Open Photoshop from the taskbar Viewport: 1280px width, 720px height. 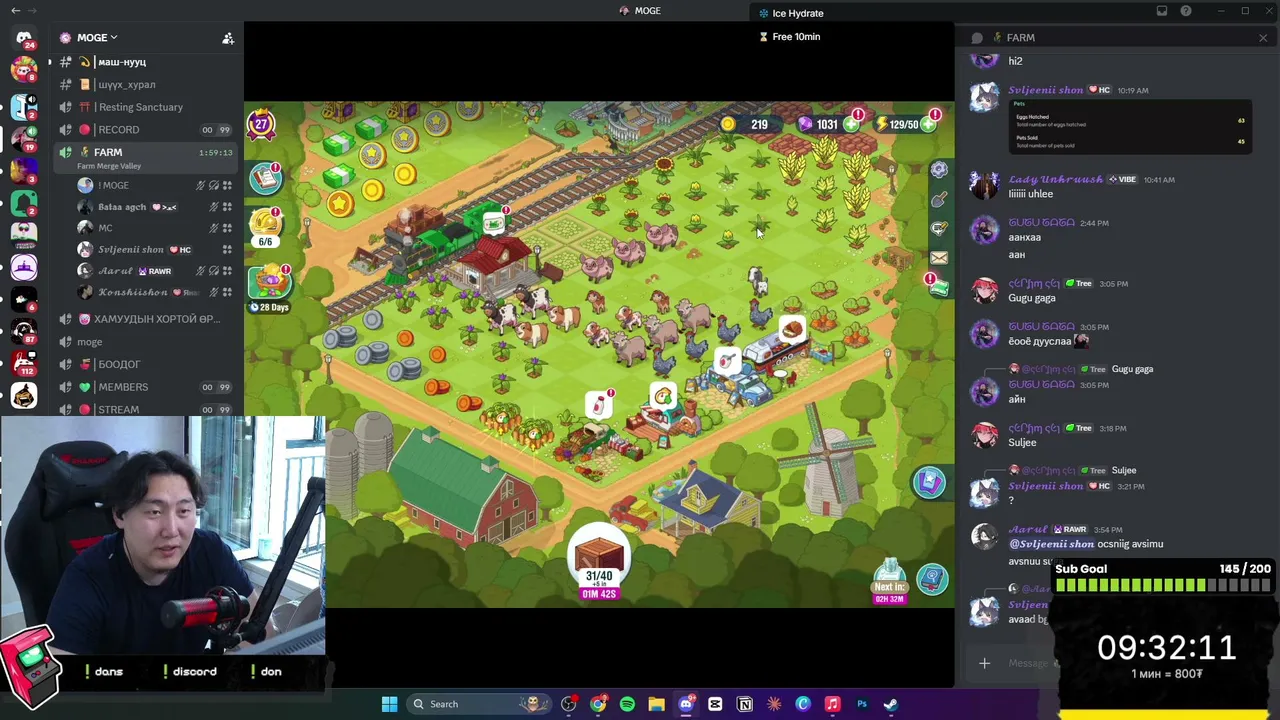point(862,704)
